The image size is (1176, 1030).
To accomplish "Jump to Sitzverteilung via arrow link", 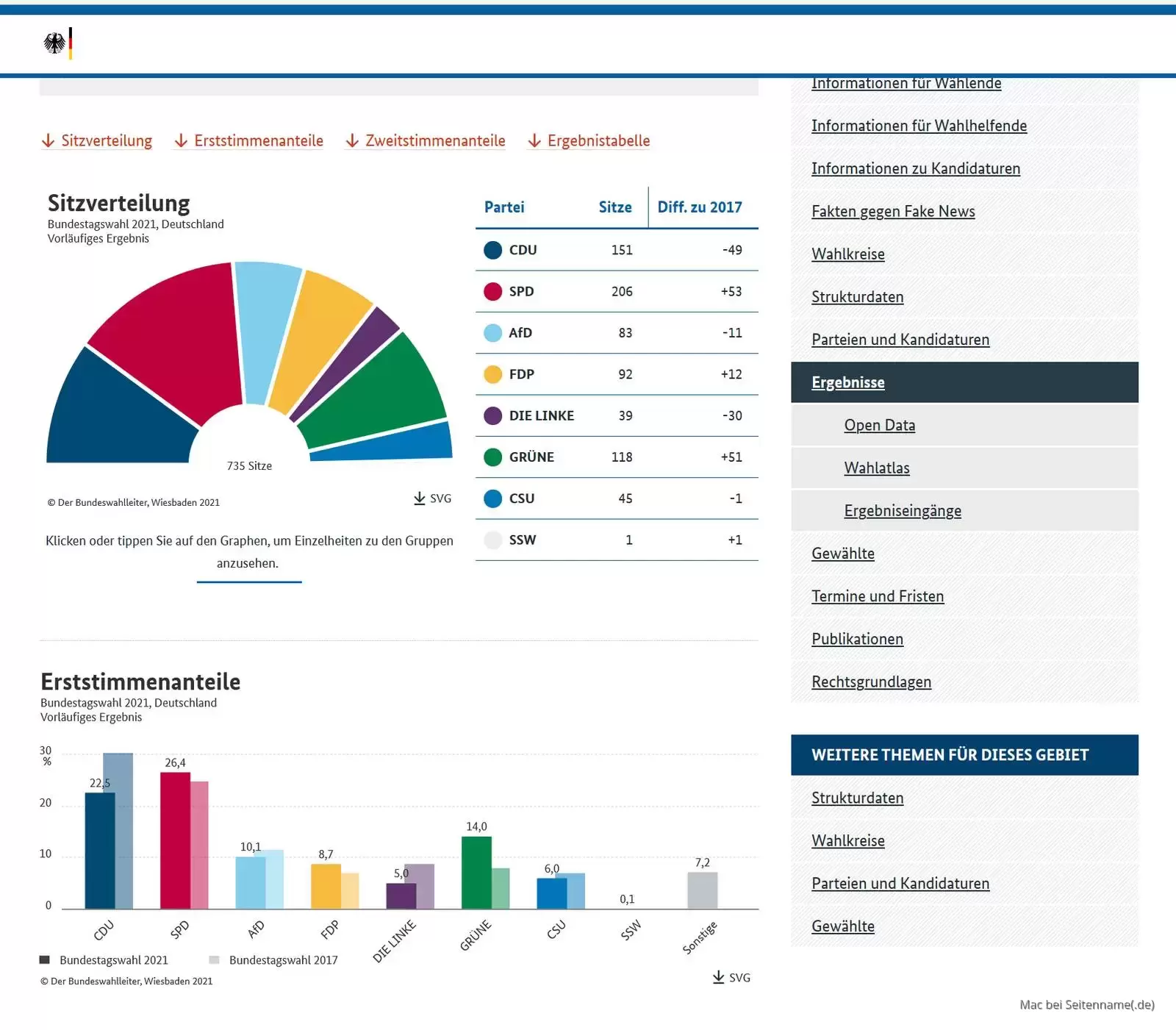I will point(97,140).
